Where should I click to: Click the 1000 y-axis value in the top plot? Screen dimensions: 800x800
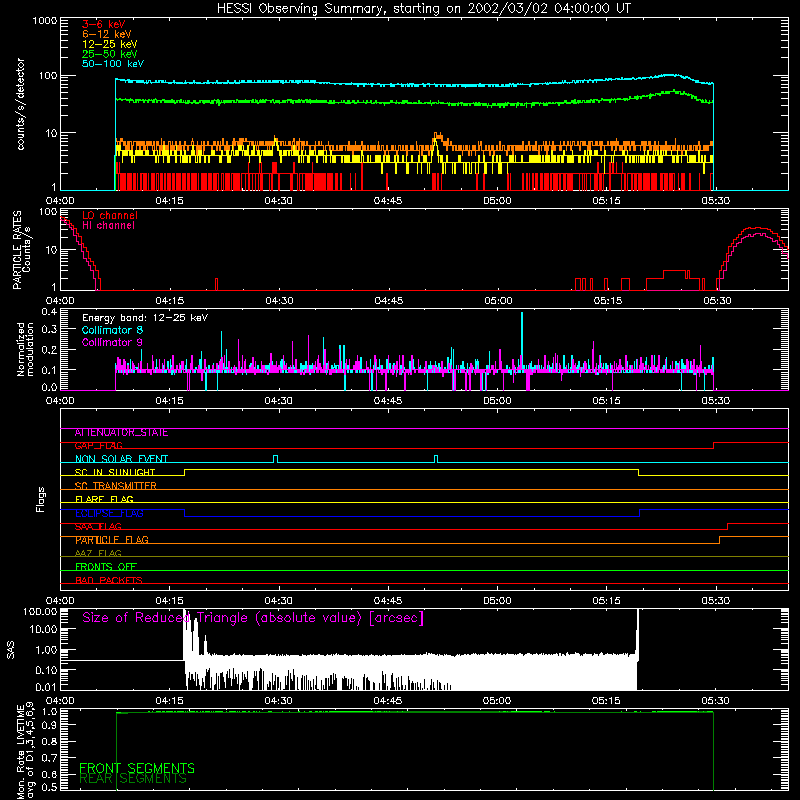45,21
